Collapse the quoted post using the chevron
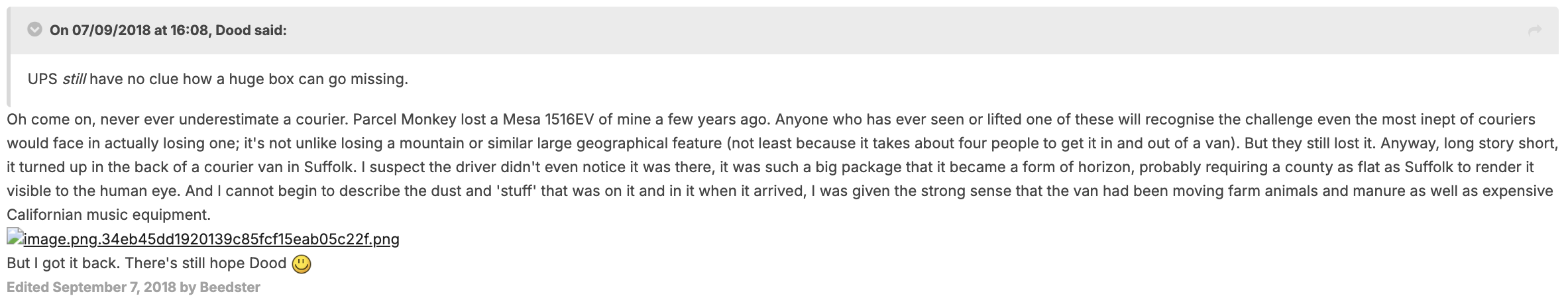Viewport: 1568px width, 298px height. 34,30
